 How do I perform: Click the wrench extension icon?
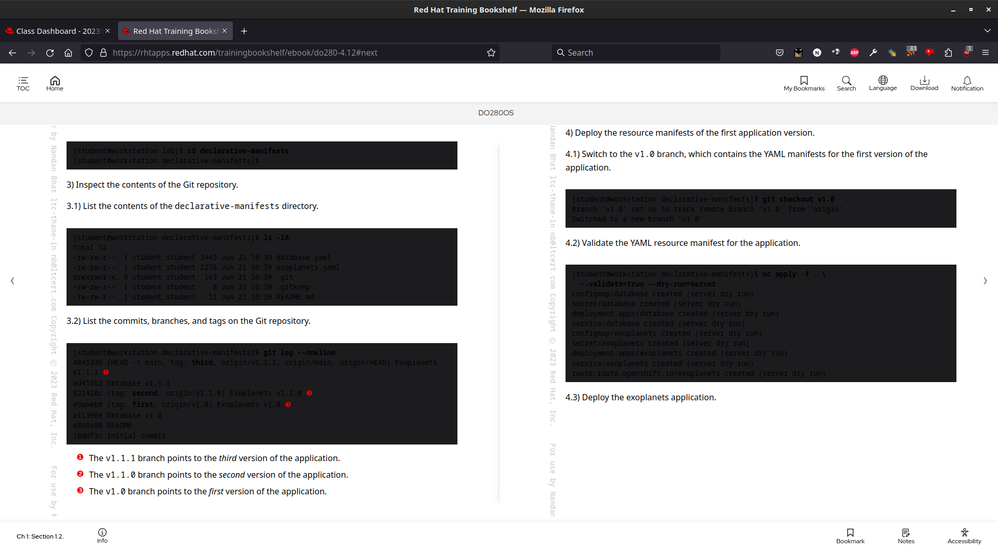pos(873,53)
